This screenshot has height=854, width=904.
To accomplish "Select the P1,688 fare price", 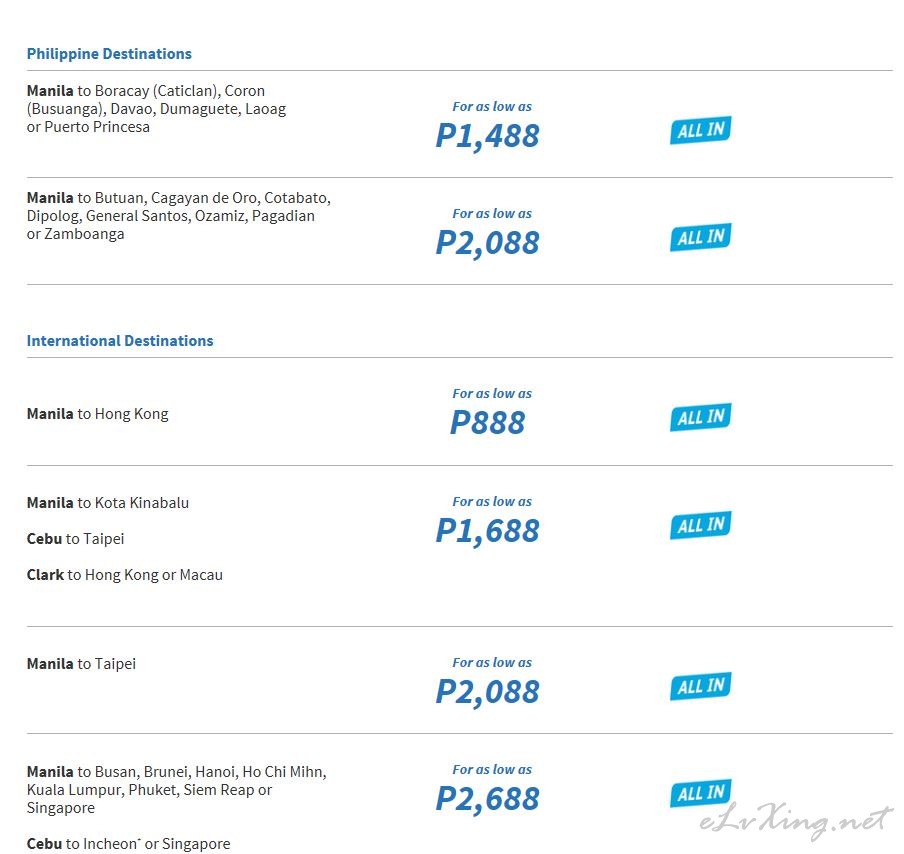I will click(487, 531).
